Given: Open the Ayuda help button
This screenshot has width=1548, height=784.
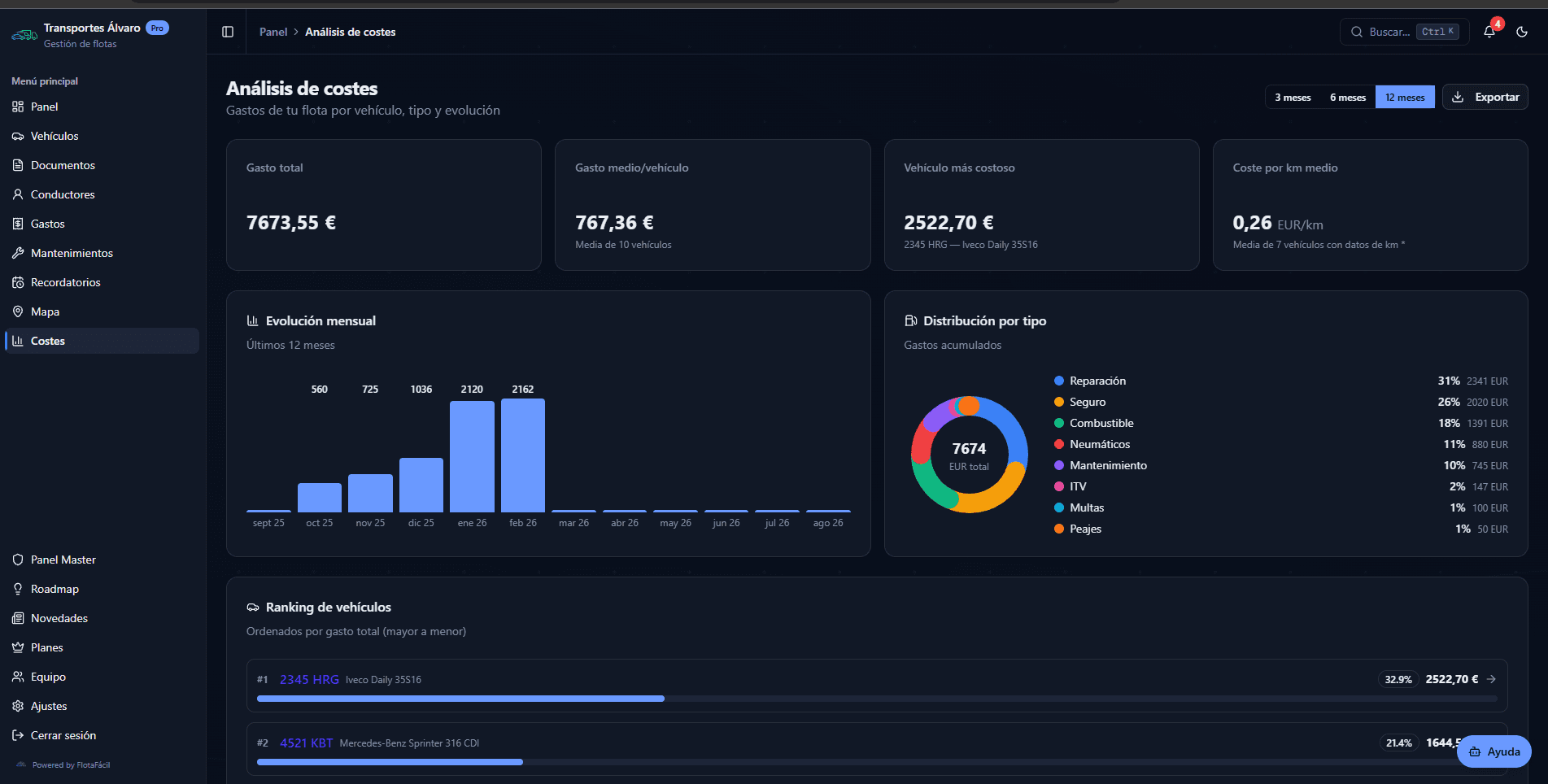Looking at the screenshot, I should (x=1494, y=751).
